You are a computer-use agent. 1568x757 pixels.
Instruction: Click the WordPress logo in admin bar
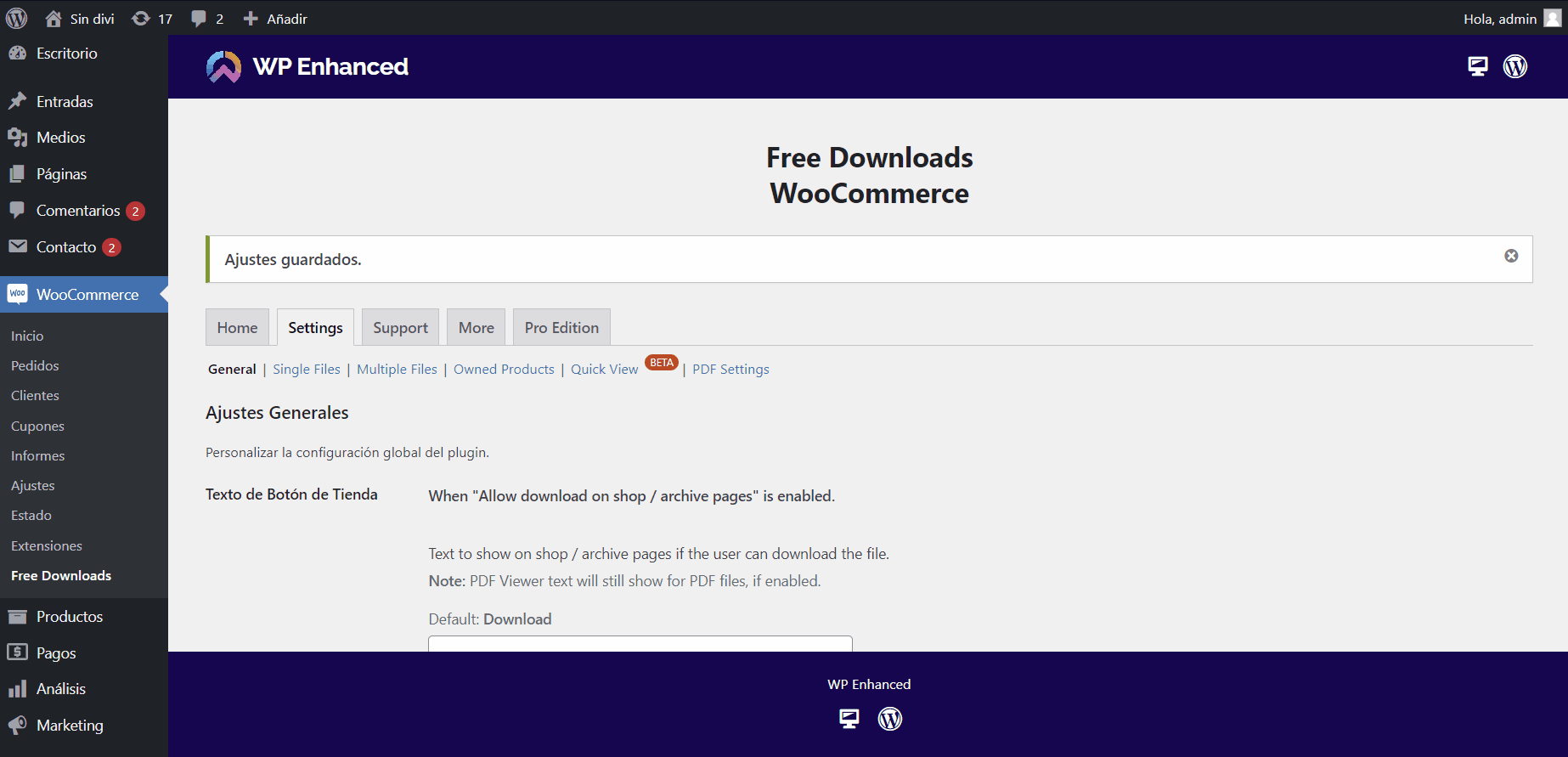coord(17,18)
